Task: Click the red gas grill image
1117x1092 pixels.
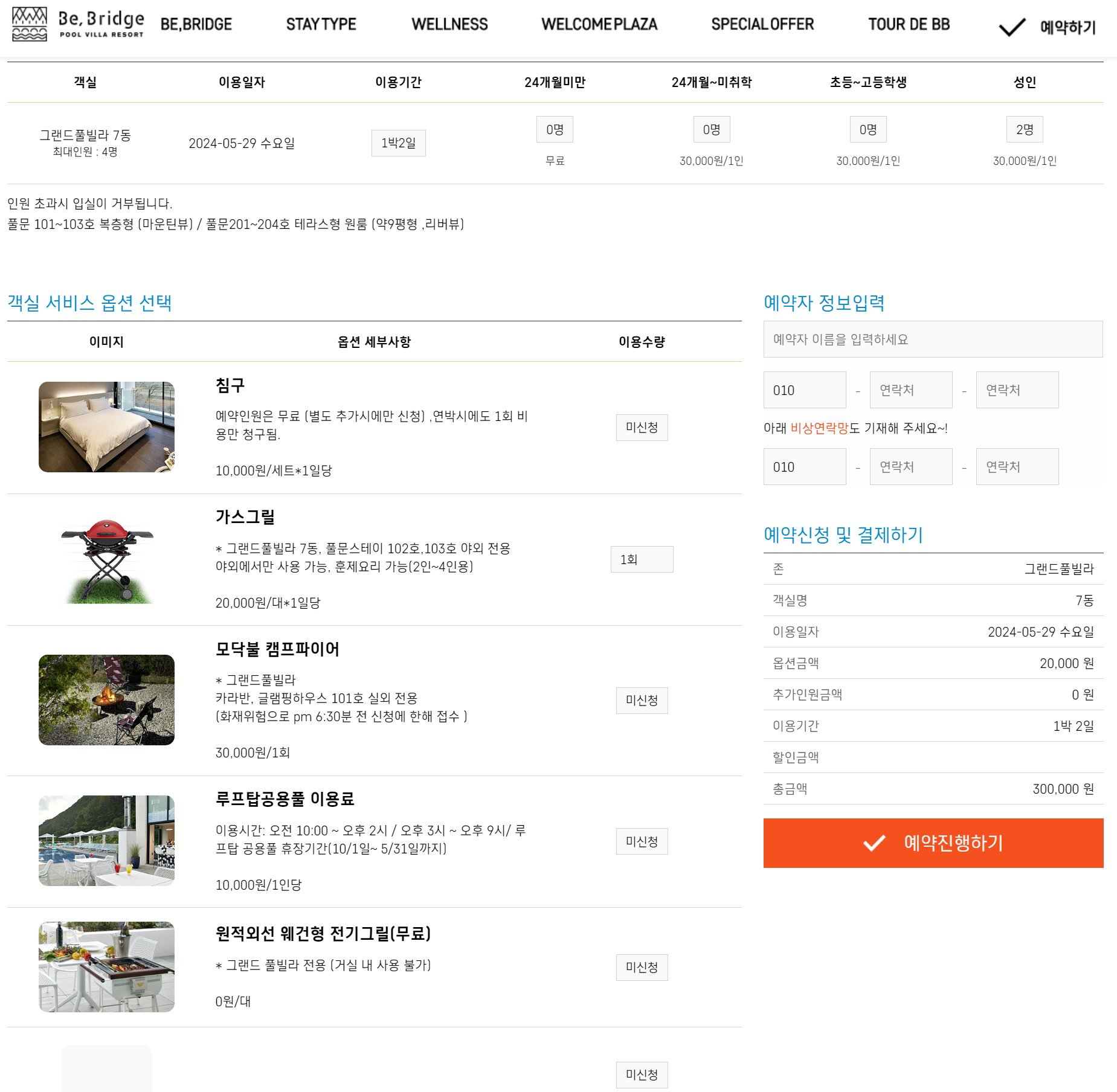Action: pos(107,560)
